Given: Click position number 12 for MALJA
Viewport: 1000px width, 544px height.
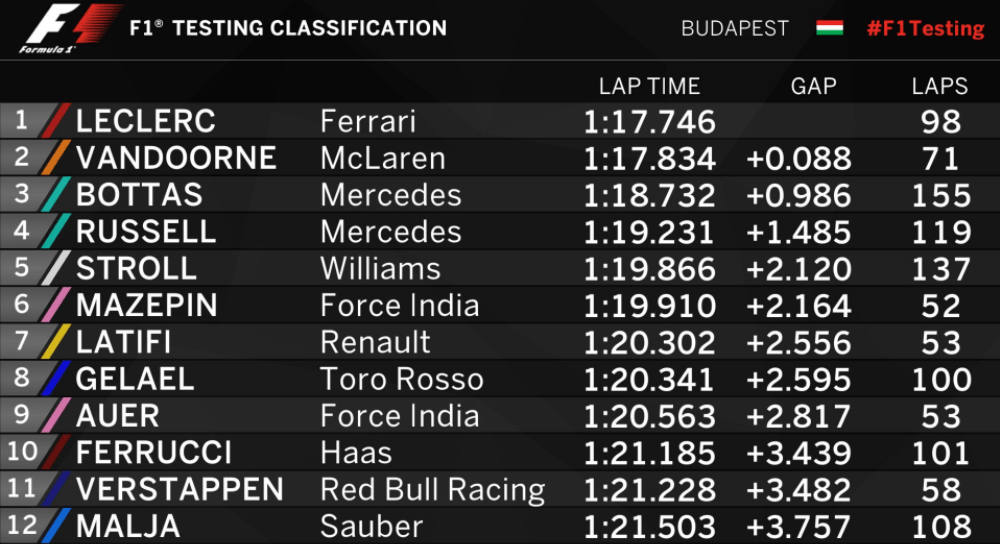Looking at the screenshot, I should coord(22,526).
